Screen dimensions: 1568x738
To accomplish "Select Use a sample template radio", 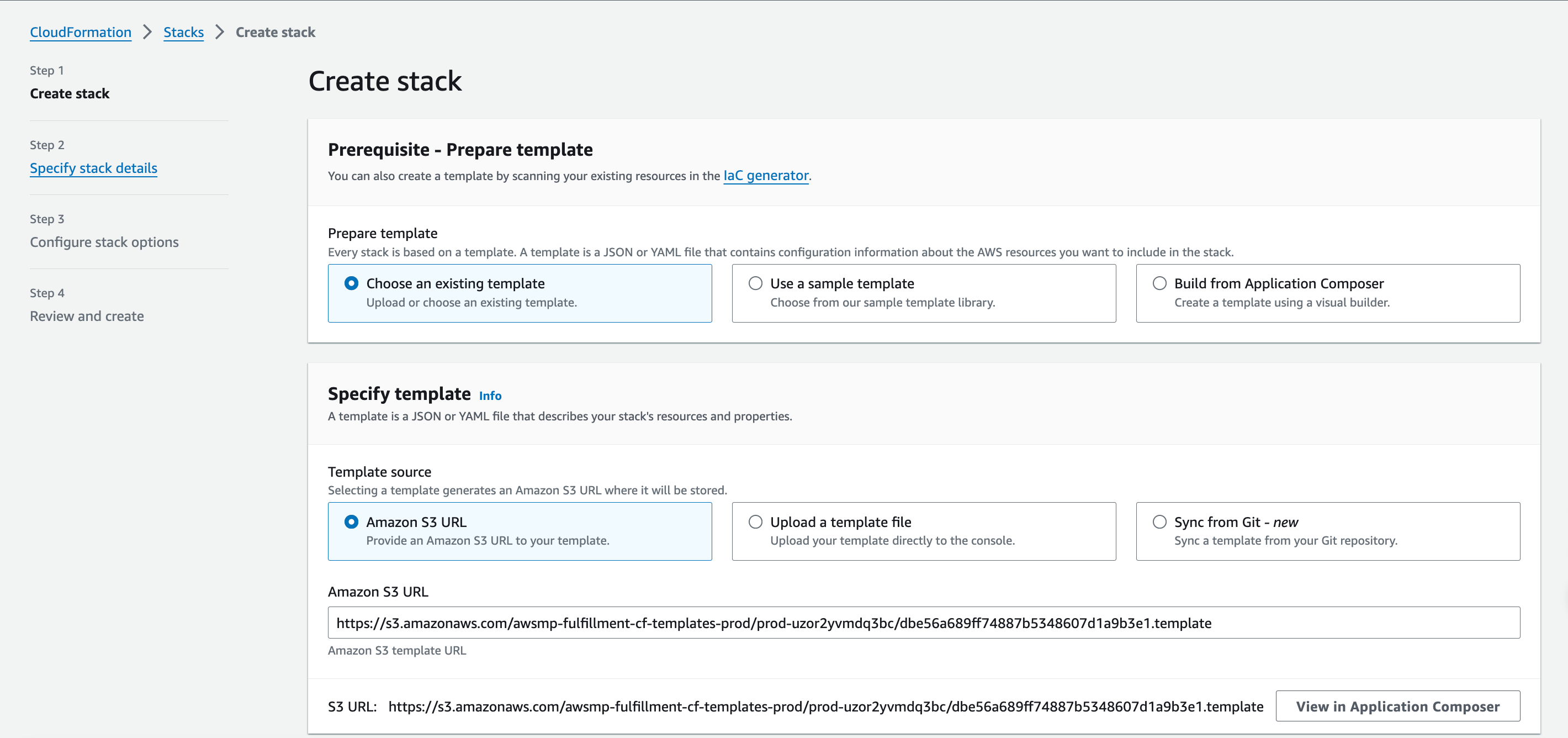I will (x=755, y=283).
